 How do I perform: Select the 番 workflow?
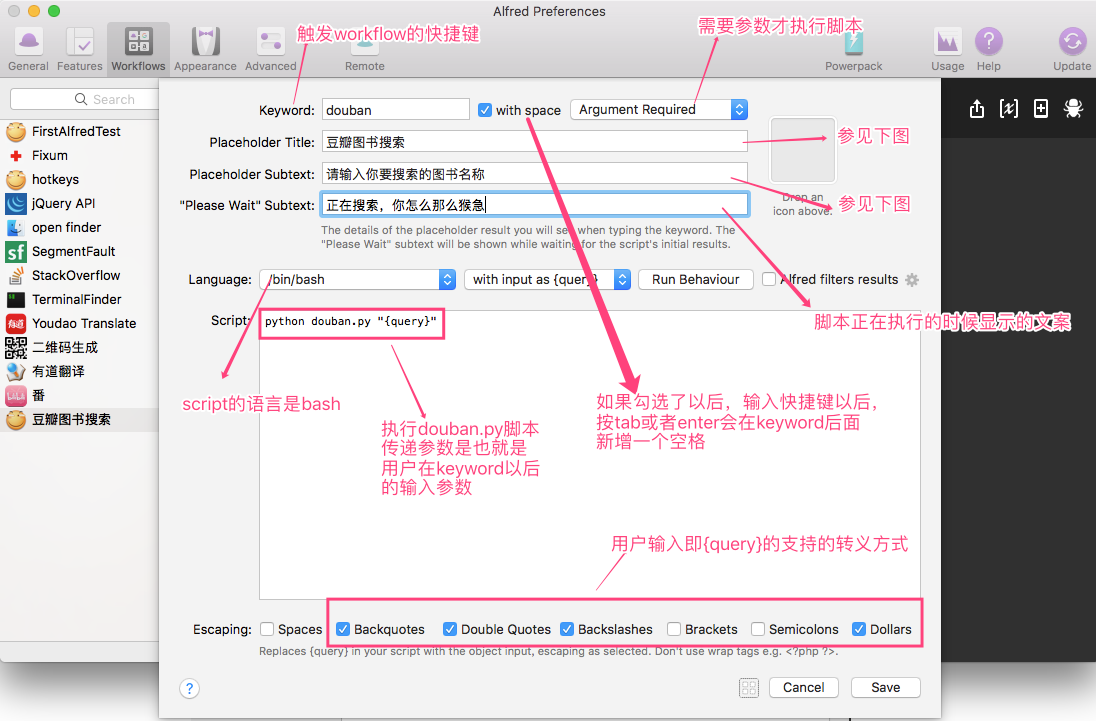[x=79, y=395]
